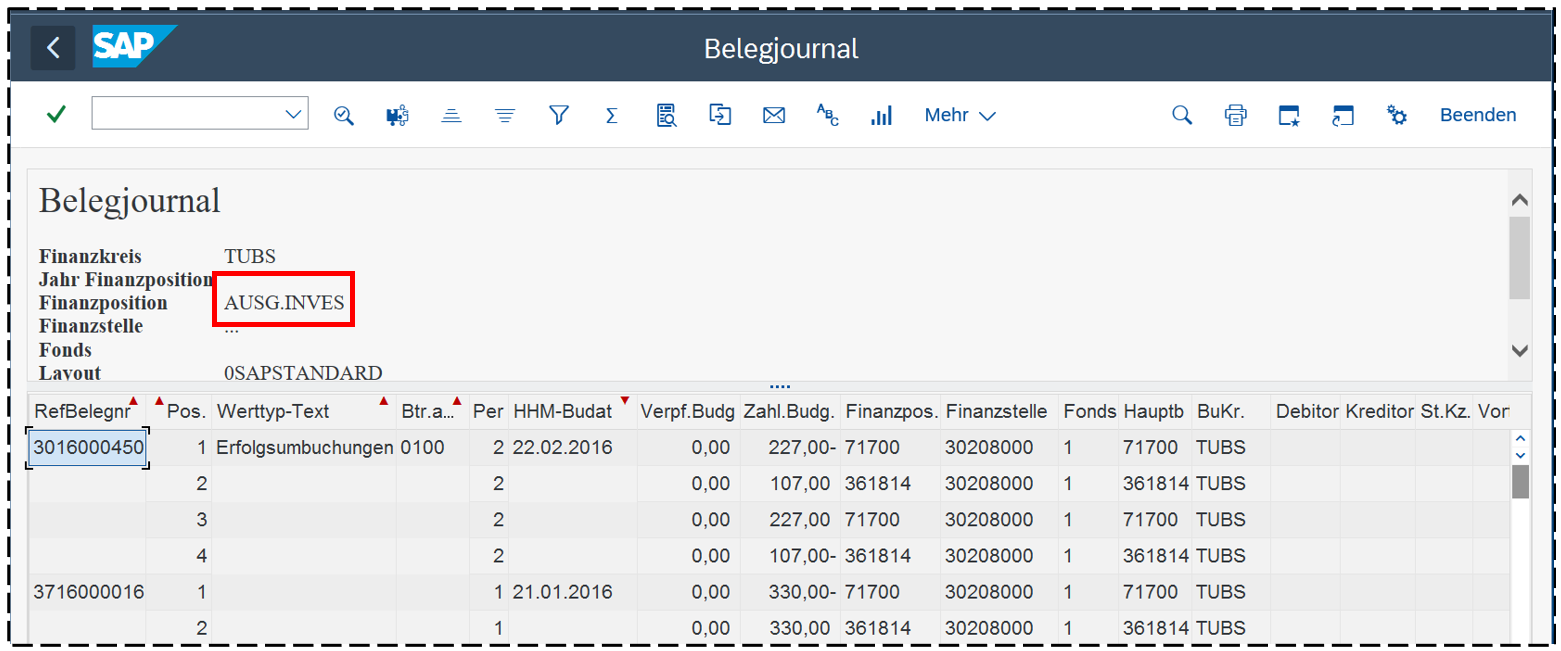Open the filter funnel icon
Viewport: 1561px width, 651px height.
tap(559, 115)
